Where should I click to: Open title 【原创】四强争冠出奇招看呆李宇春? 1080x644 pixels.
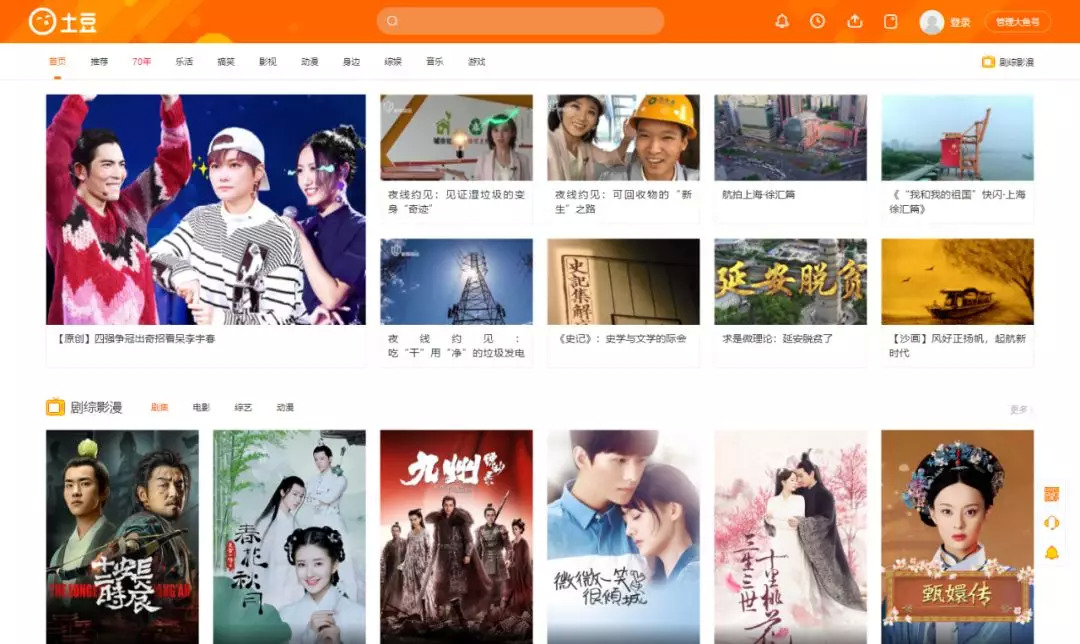point(135,339)
